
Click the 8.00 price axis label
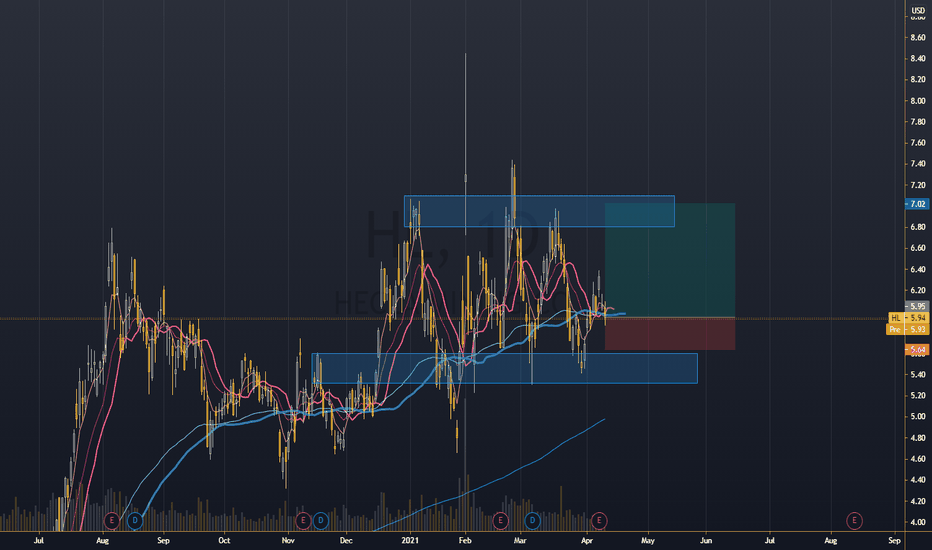pyautogui.click(x=918, y=100)
